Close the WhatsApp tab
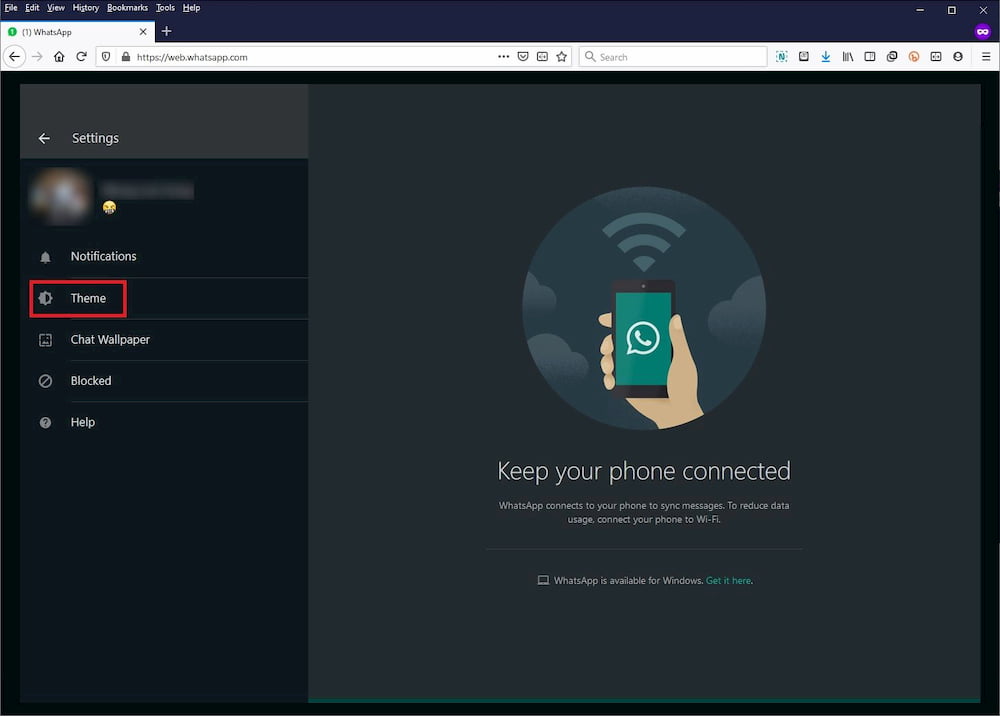Screen dimensions: 1000x716 [x=143, y=32]
